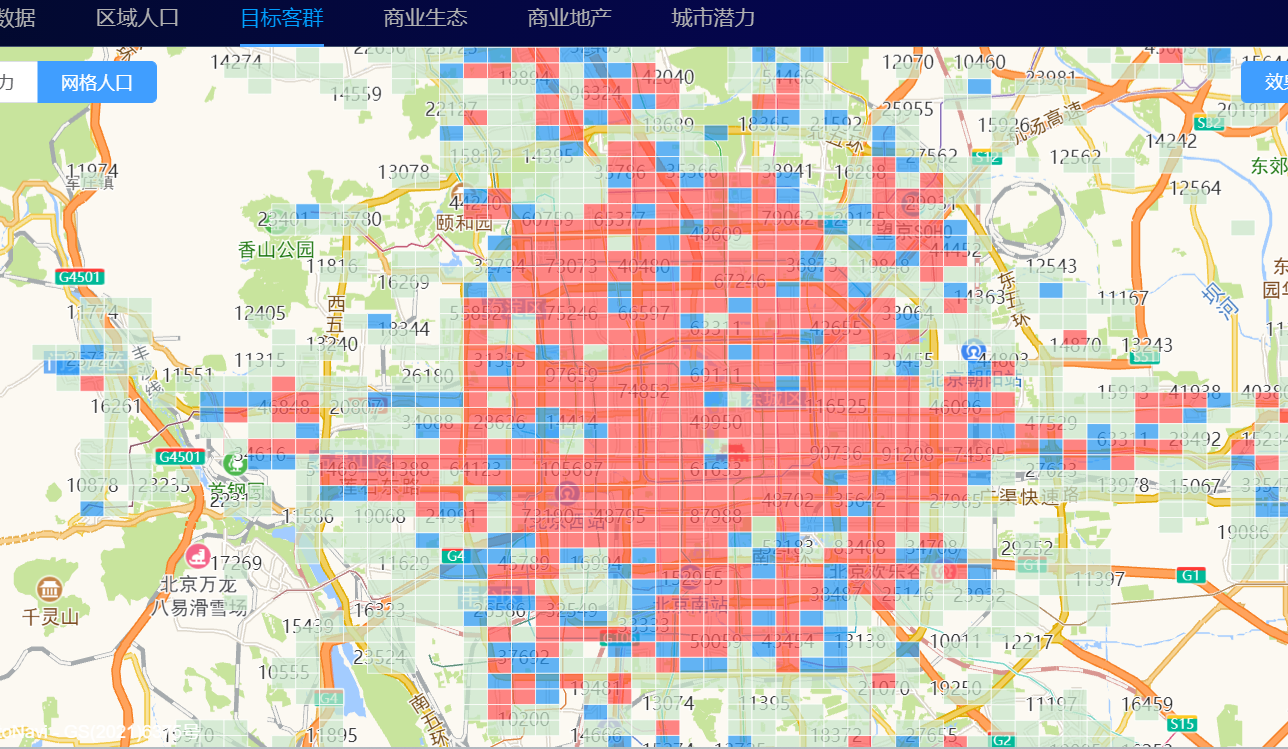The height and width of the screenshot is (749, 1288).
Task: Select the grid figure 16261
Action: (116, 406)
